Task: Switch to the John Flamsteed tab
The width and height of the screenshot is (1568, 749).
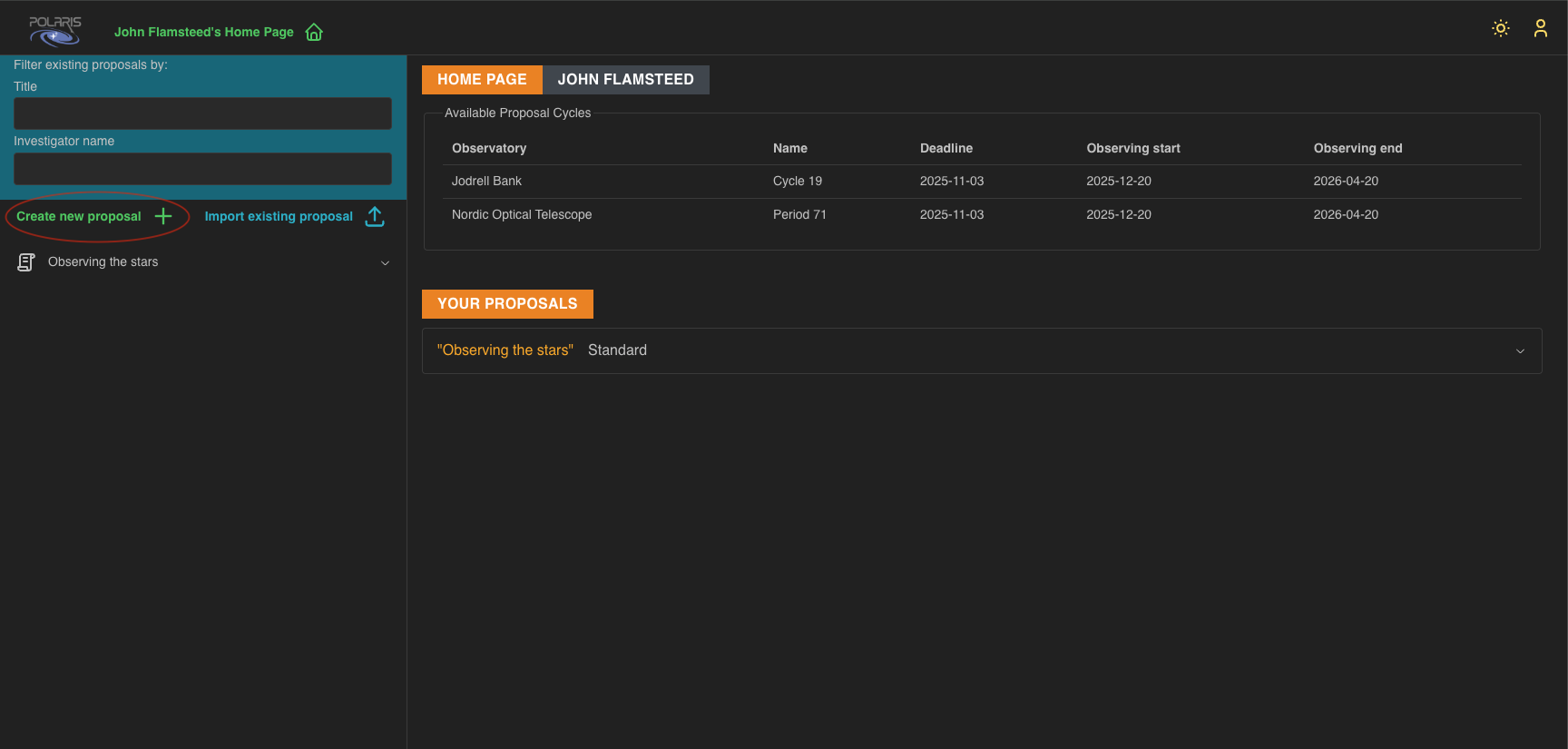Action: tap(625, 80)
